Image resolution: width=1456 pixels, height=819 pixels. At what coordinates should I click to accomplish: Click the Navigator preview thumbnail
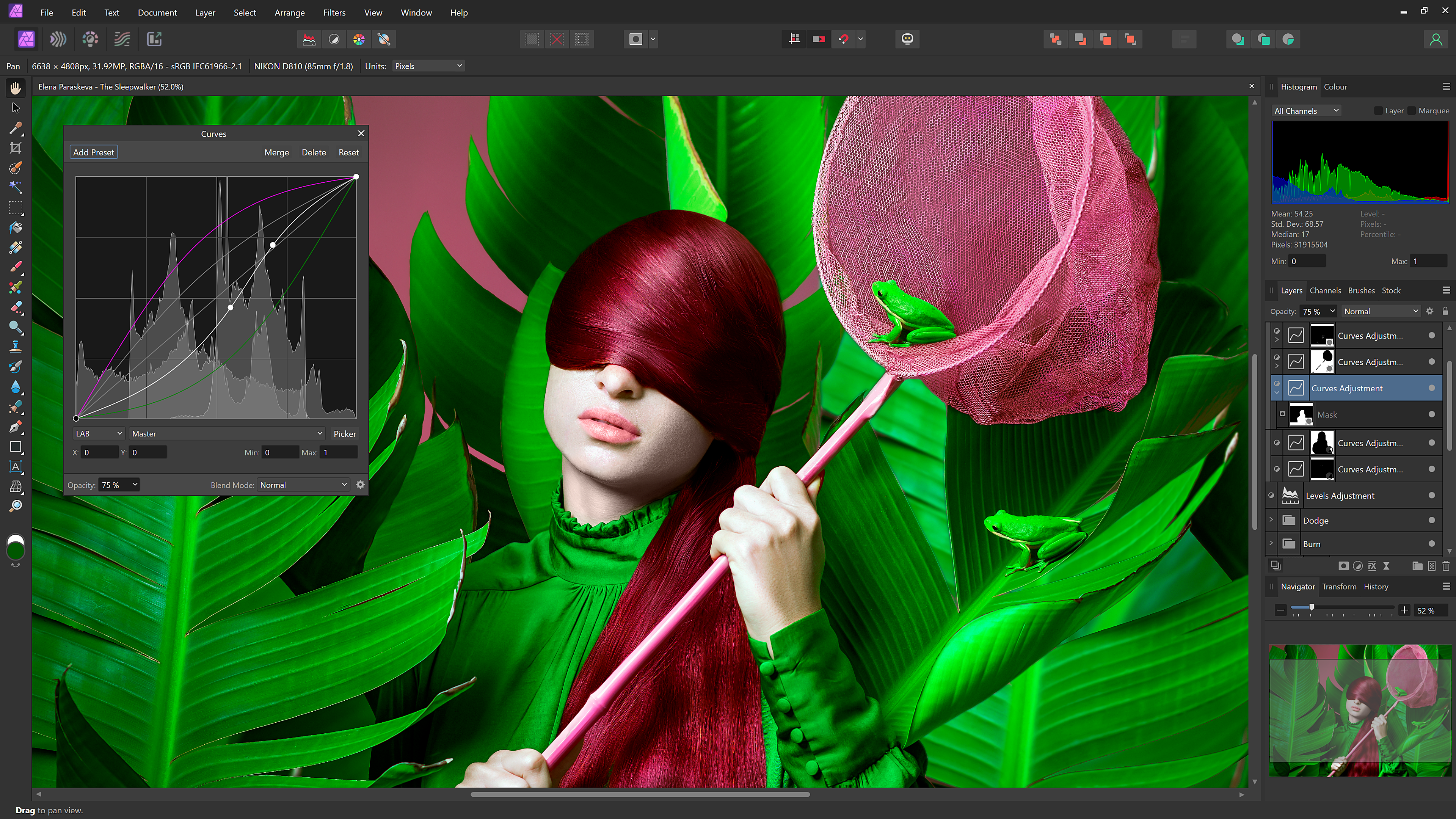tap(1360, 711)
